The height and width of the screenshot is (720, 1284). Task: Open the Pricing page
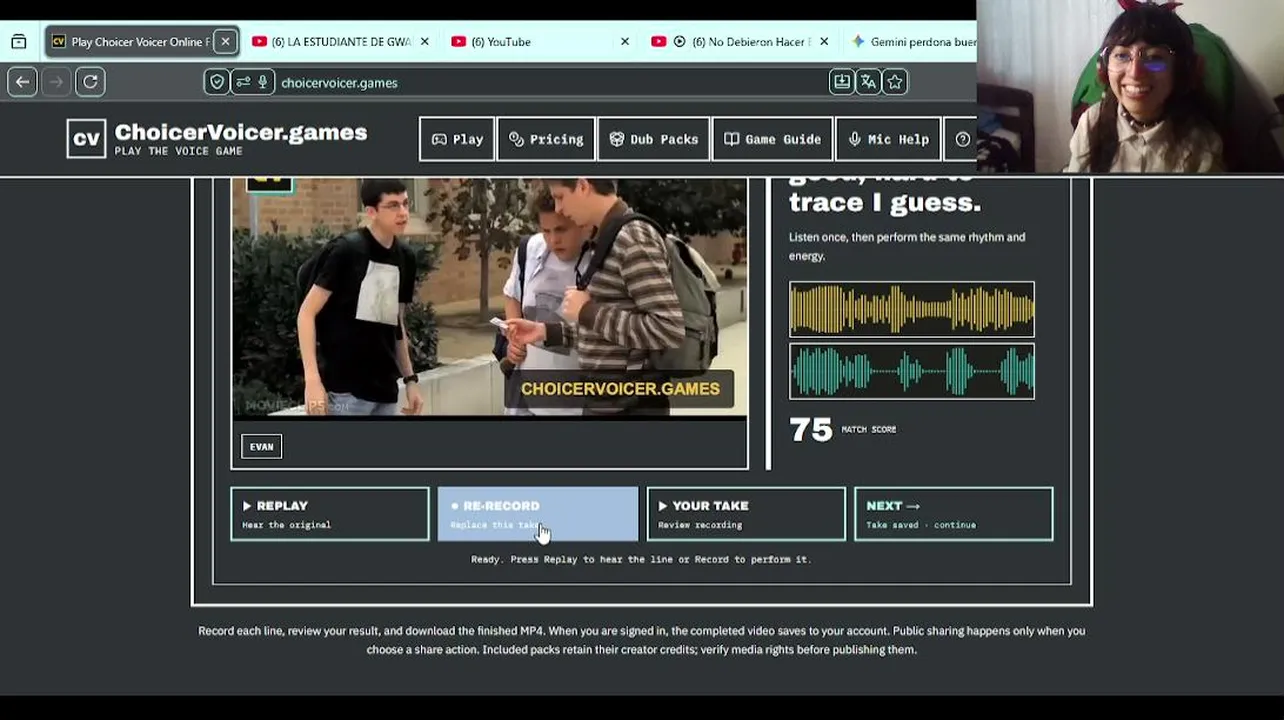[546, 139]
